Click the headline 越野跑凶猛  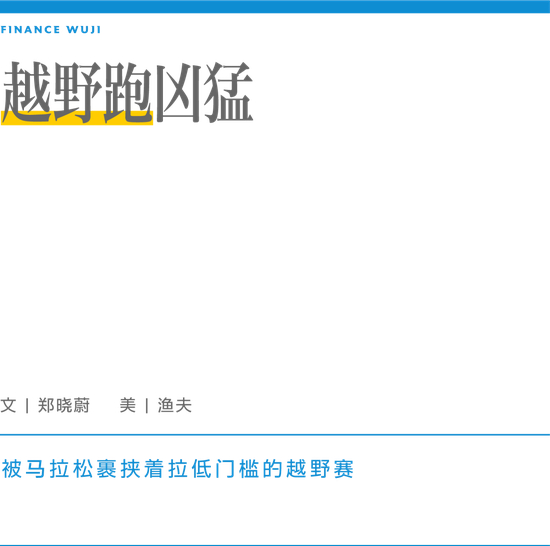pos(127,93)
